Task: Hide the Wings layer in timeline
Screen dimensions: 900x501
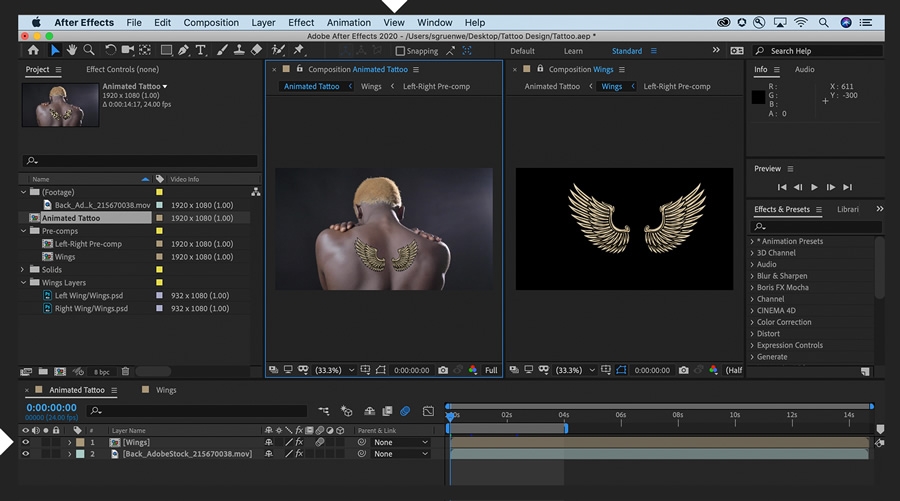Action: click(x=26, y=442)
